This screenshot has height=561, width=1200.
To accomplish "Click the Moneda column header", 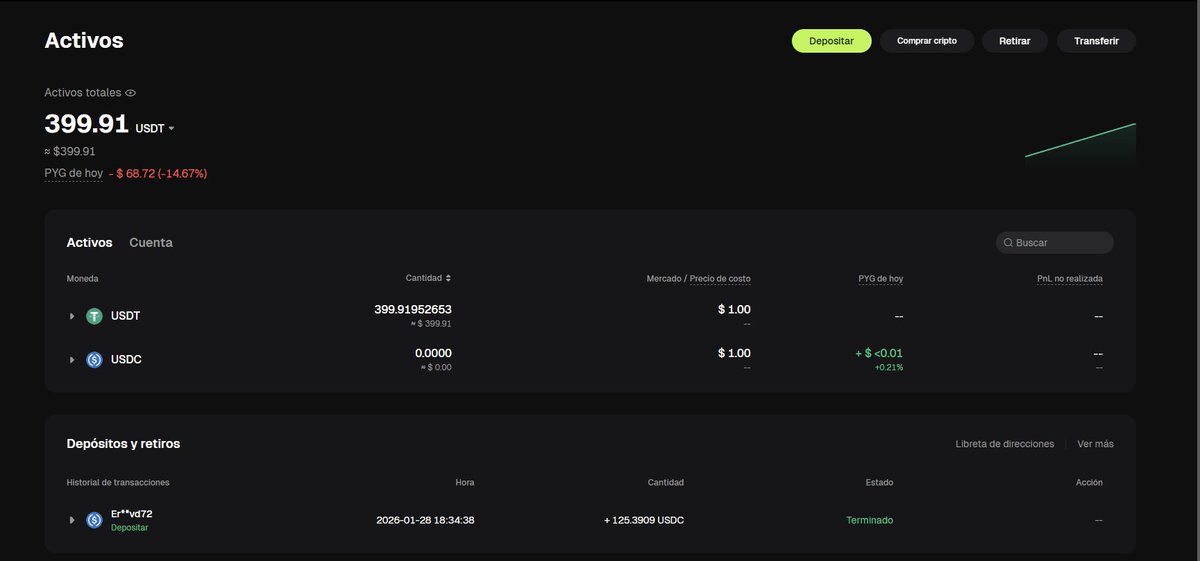I will coord(82,279).
